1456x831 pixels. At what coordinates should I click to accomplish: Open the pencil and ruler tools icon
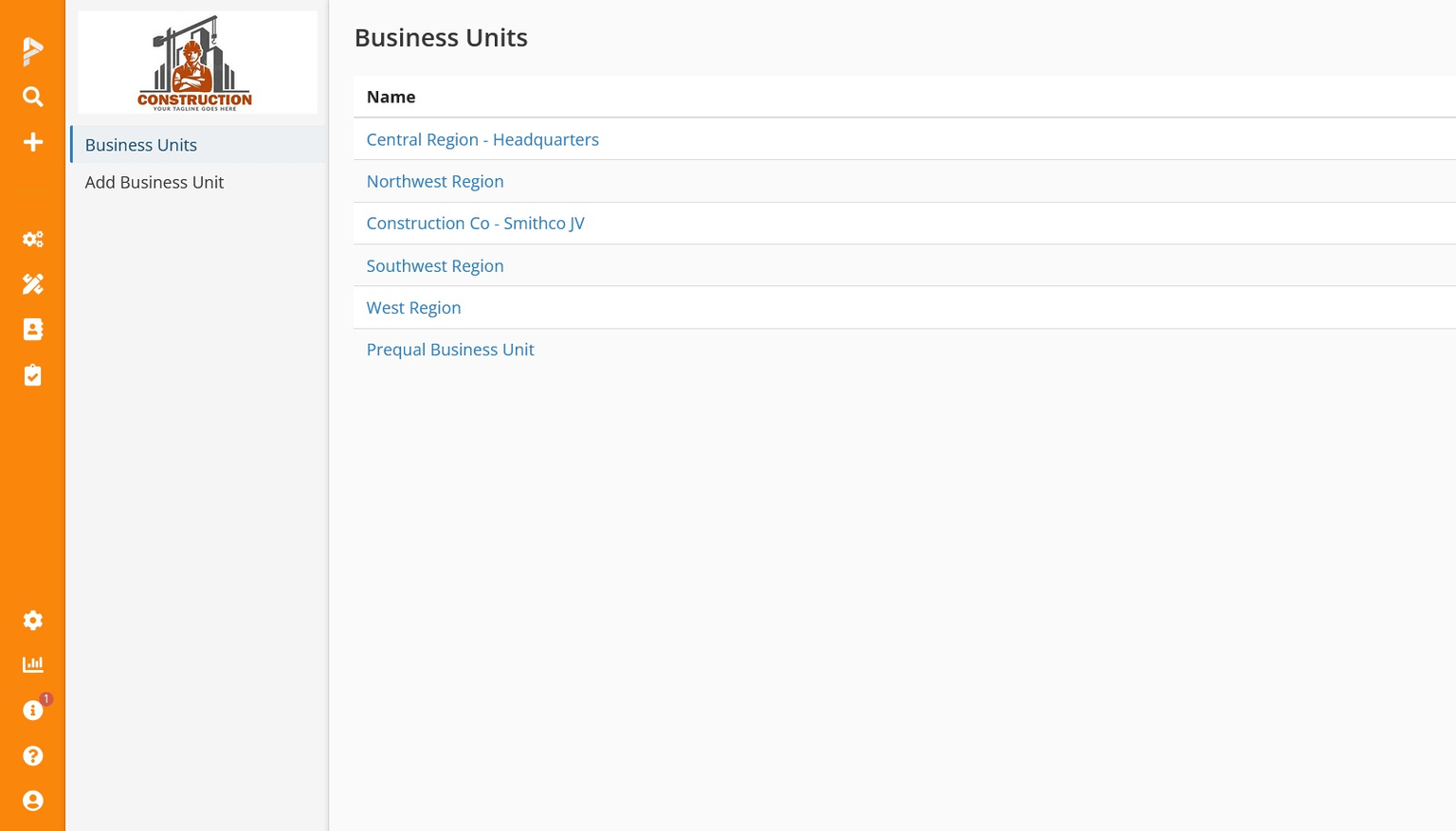33,284
